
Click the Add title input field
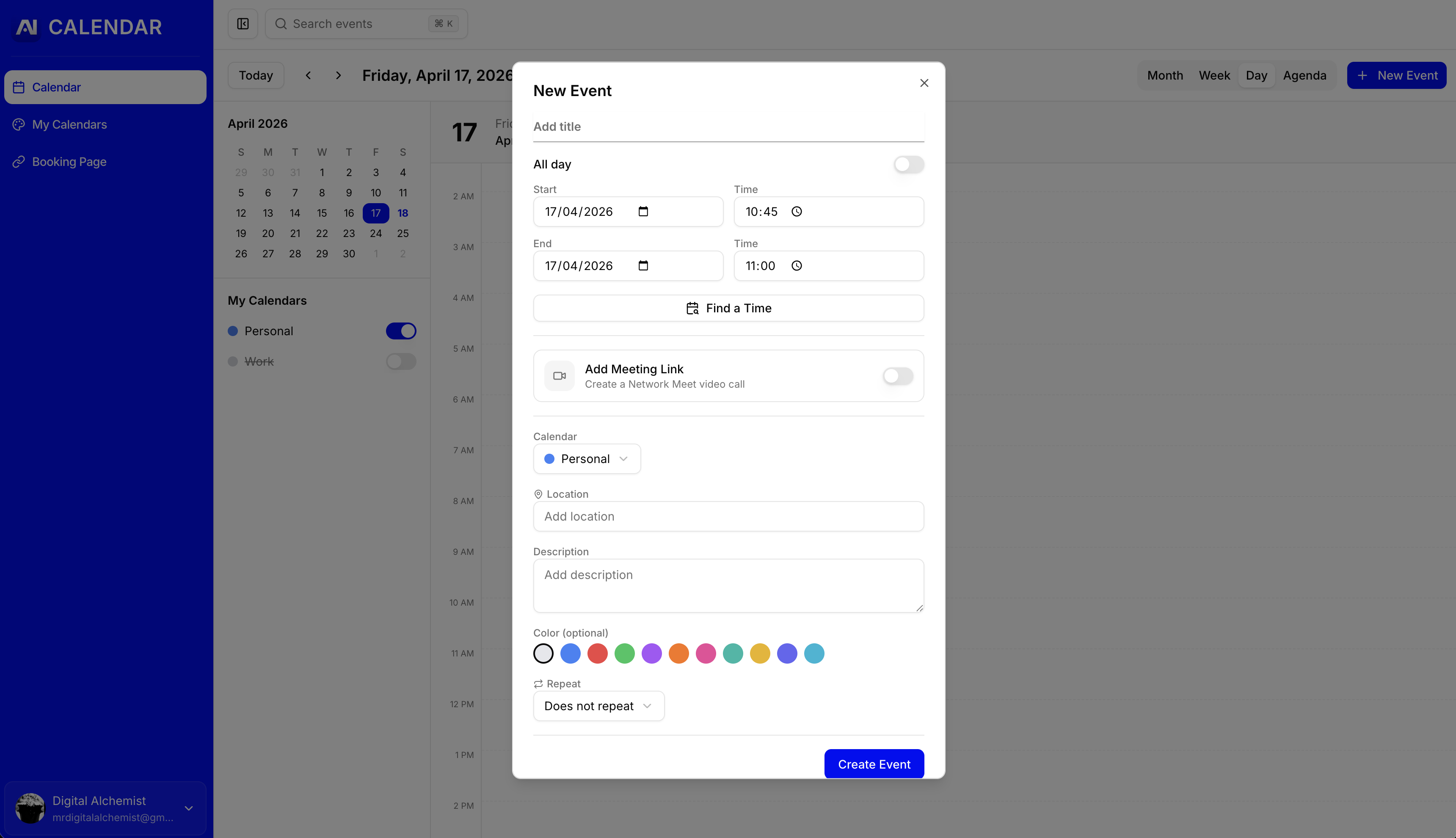tap(728, 127)
